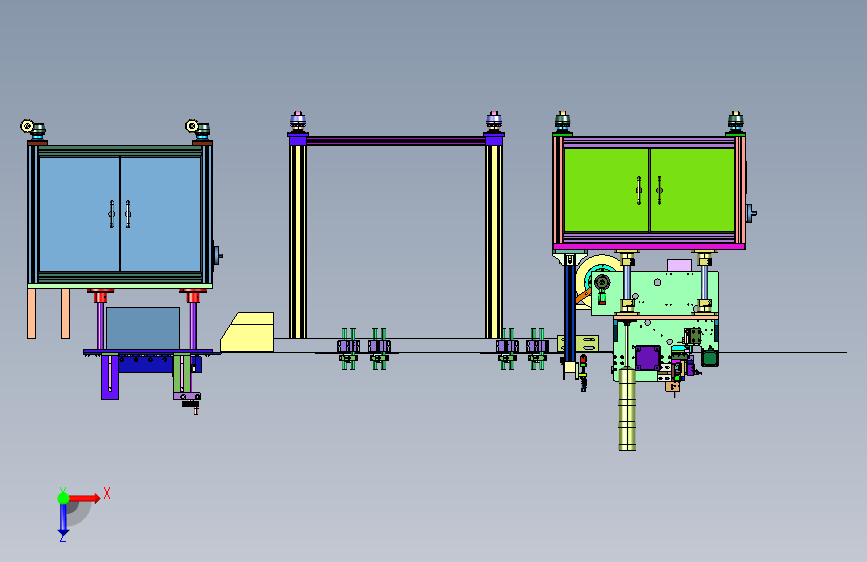Select the left green cabinet door
867x562 pixels.
(607, 190)
